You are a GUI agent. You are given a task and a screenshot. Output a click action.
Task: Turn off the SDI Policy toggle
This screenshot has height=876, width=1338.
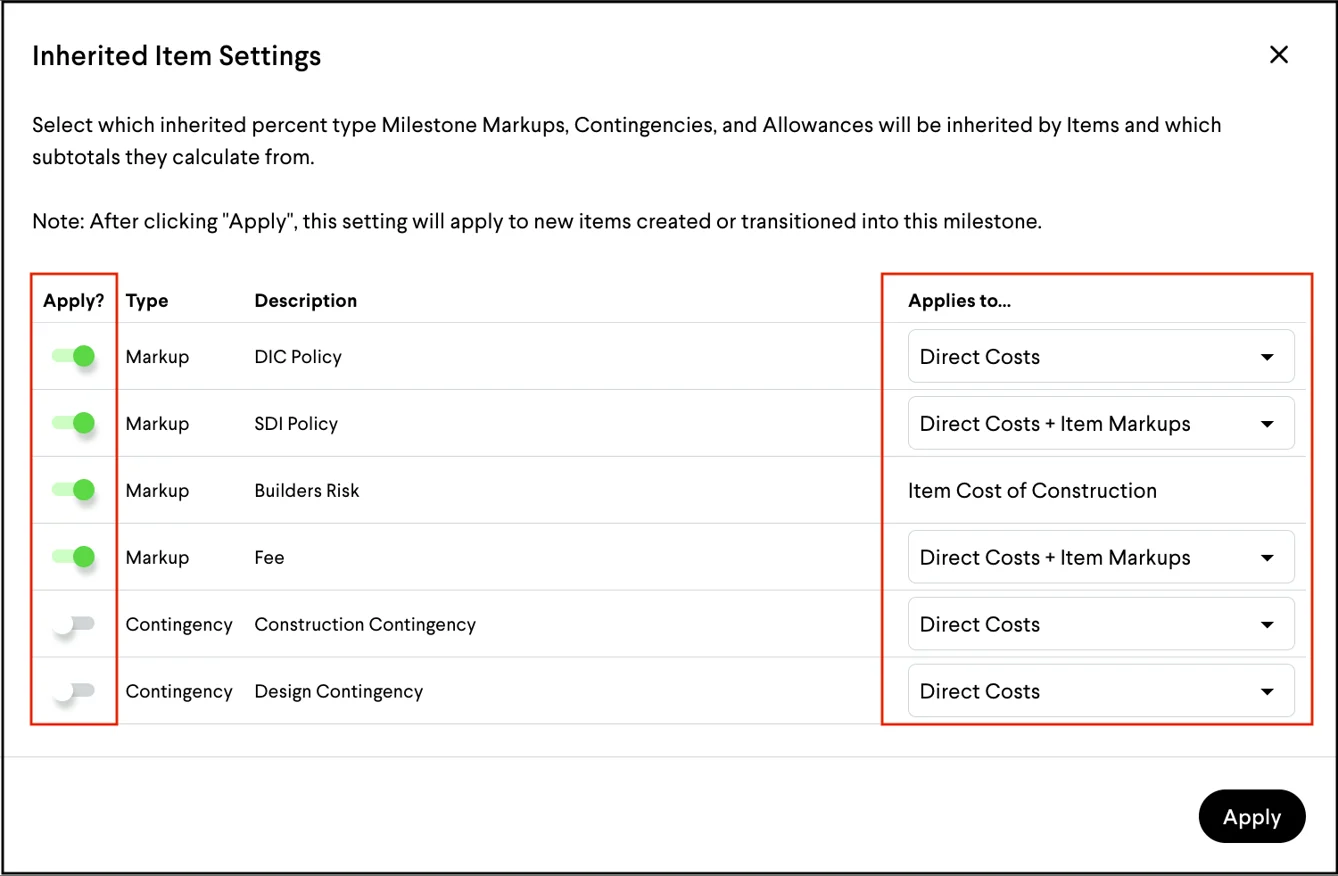73,423
